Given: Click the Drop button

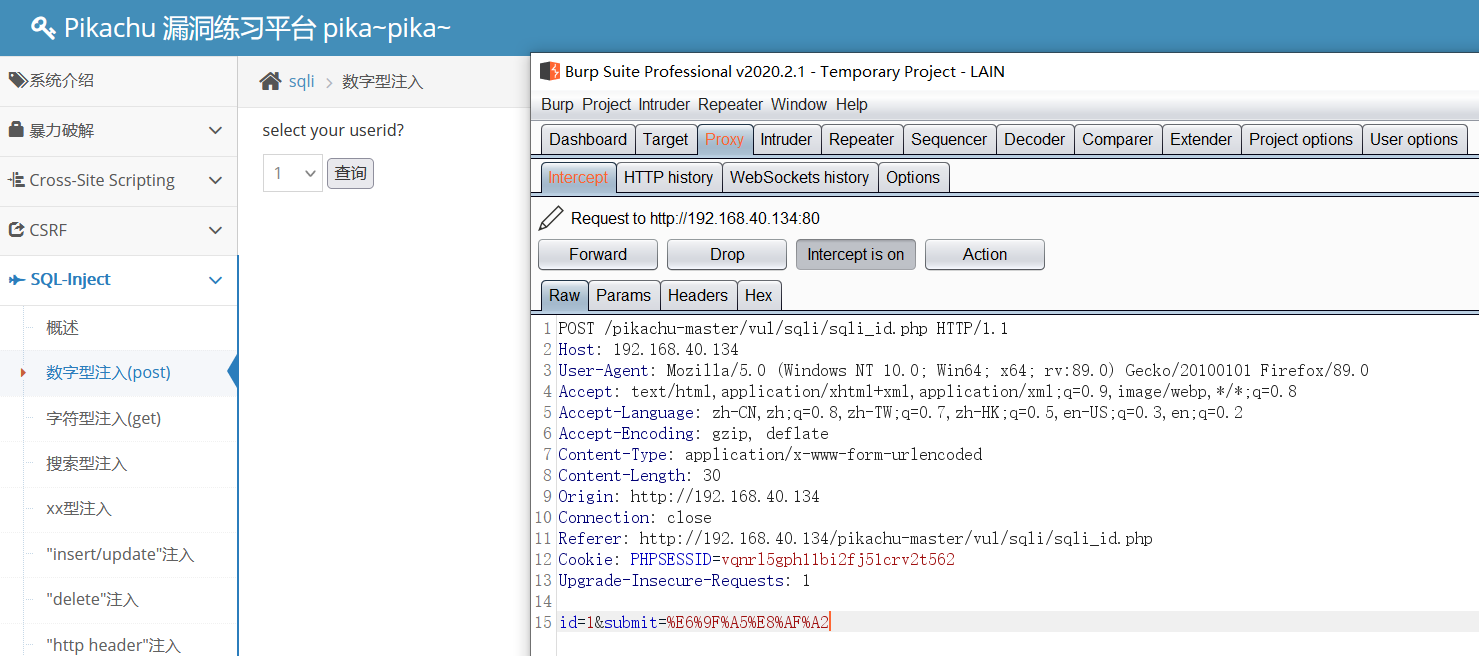Looking at the screenshot, I should (727, 254).
